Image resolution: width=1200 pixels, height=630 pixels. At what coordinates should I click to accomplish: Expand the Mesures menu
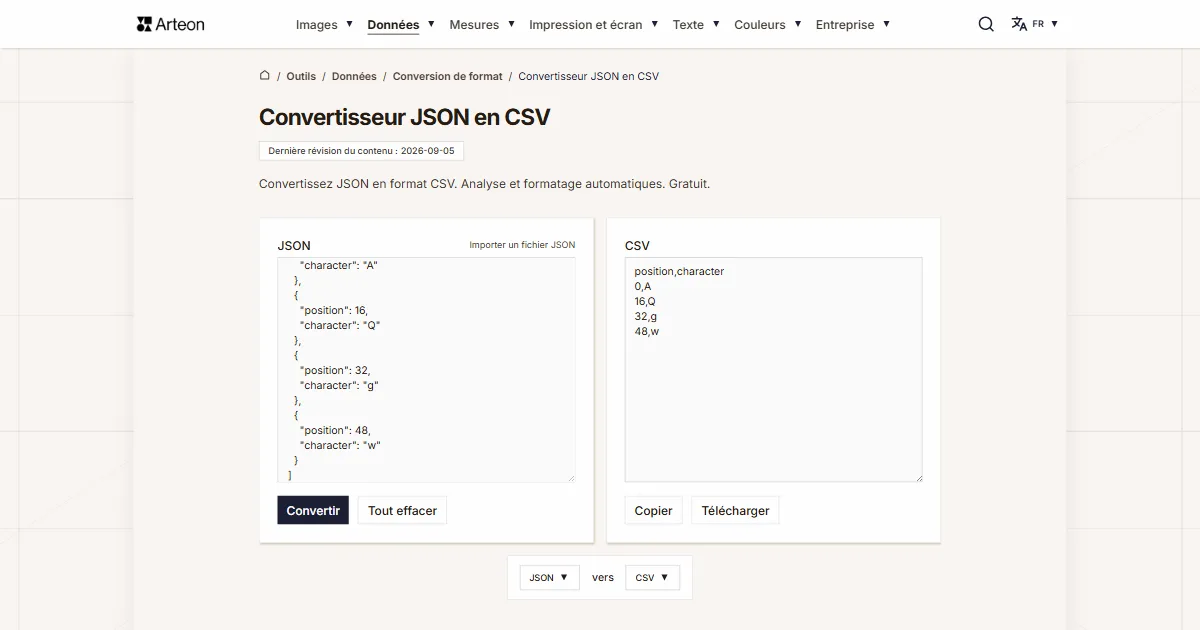[482, 24]
